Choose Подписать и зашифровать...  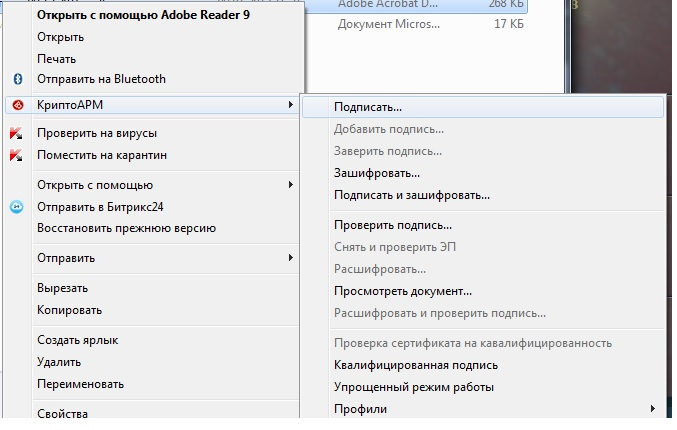[412, 195]
